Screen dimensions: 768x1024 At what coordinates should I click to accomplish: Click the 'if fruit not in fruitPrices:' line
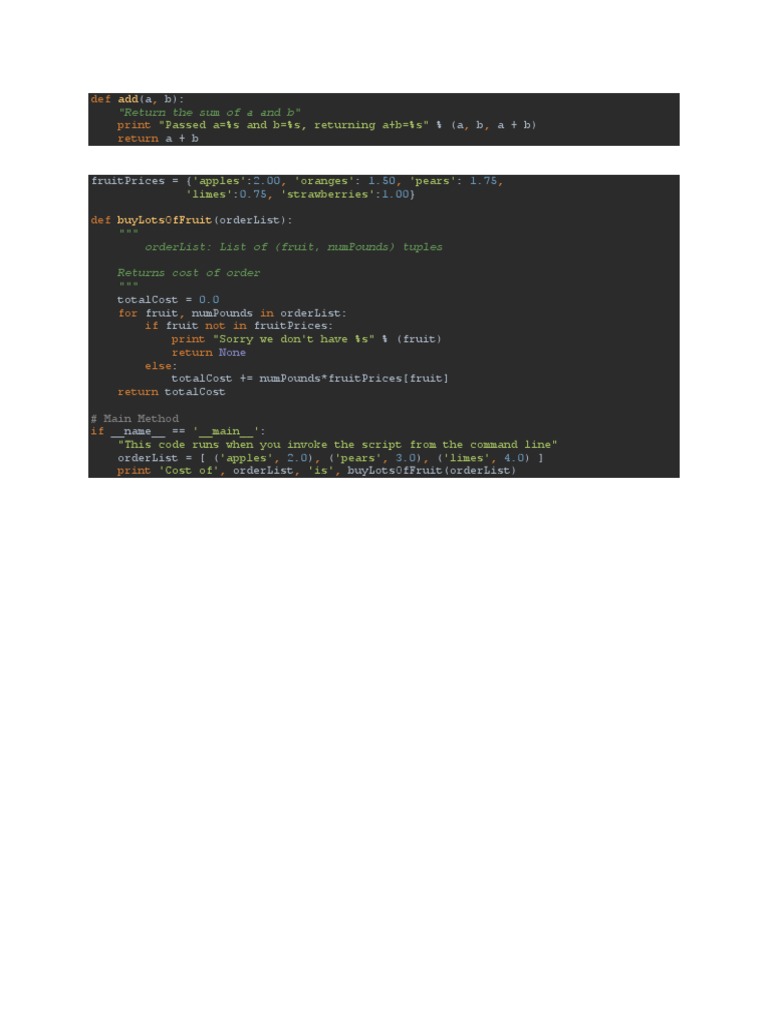tap(239, 326)
